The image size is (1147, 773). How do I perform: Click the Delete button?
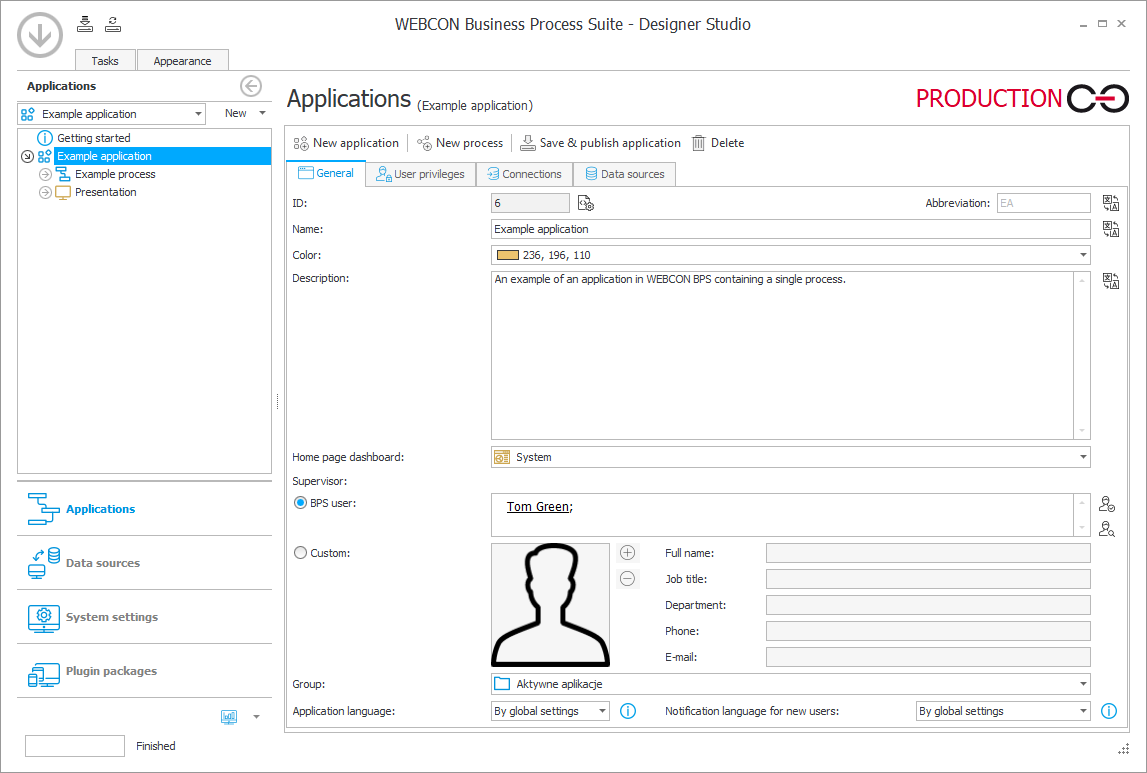click(718, 143)
